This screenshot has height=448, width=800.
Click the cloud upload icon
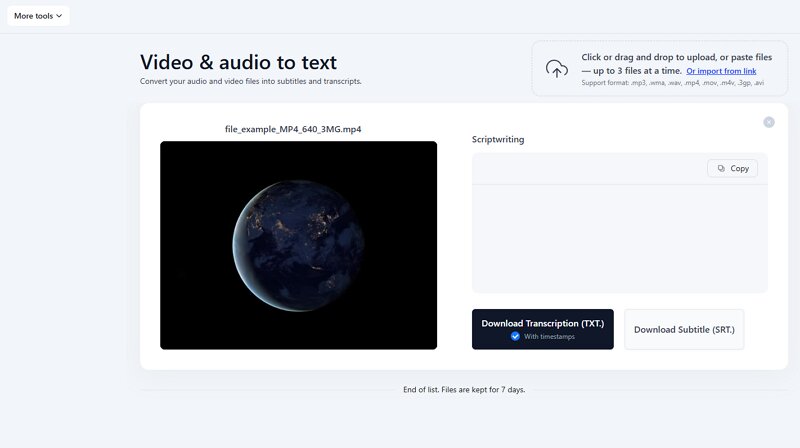tap(557, 68)
